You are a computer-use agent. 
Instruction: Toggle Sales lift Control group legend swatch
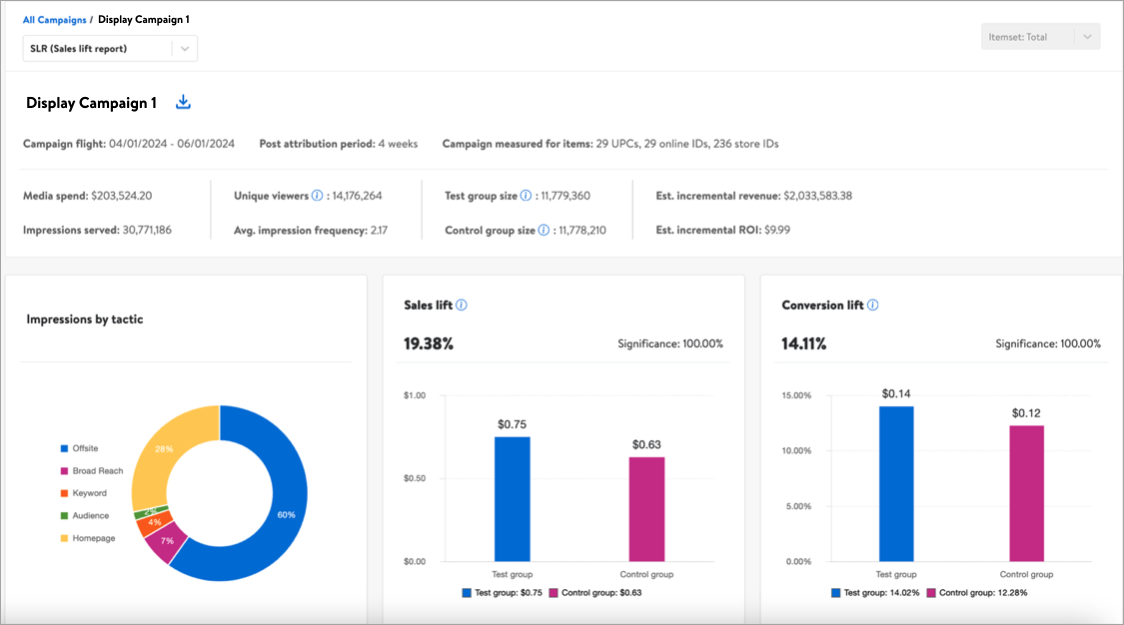pyautogui.click(x=553, y=593)
